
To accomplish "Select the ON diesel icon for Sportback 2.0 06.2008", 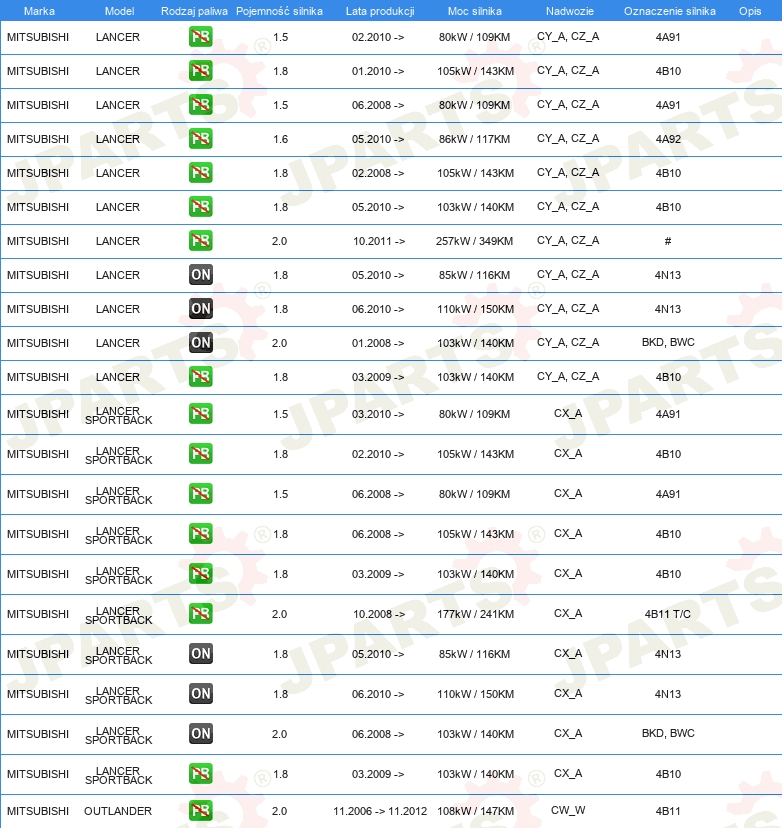I will 201,734.
